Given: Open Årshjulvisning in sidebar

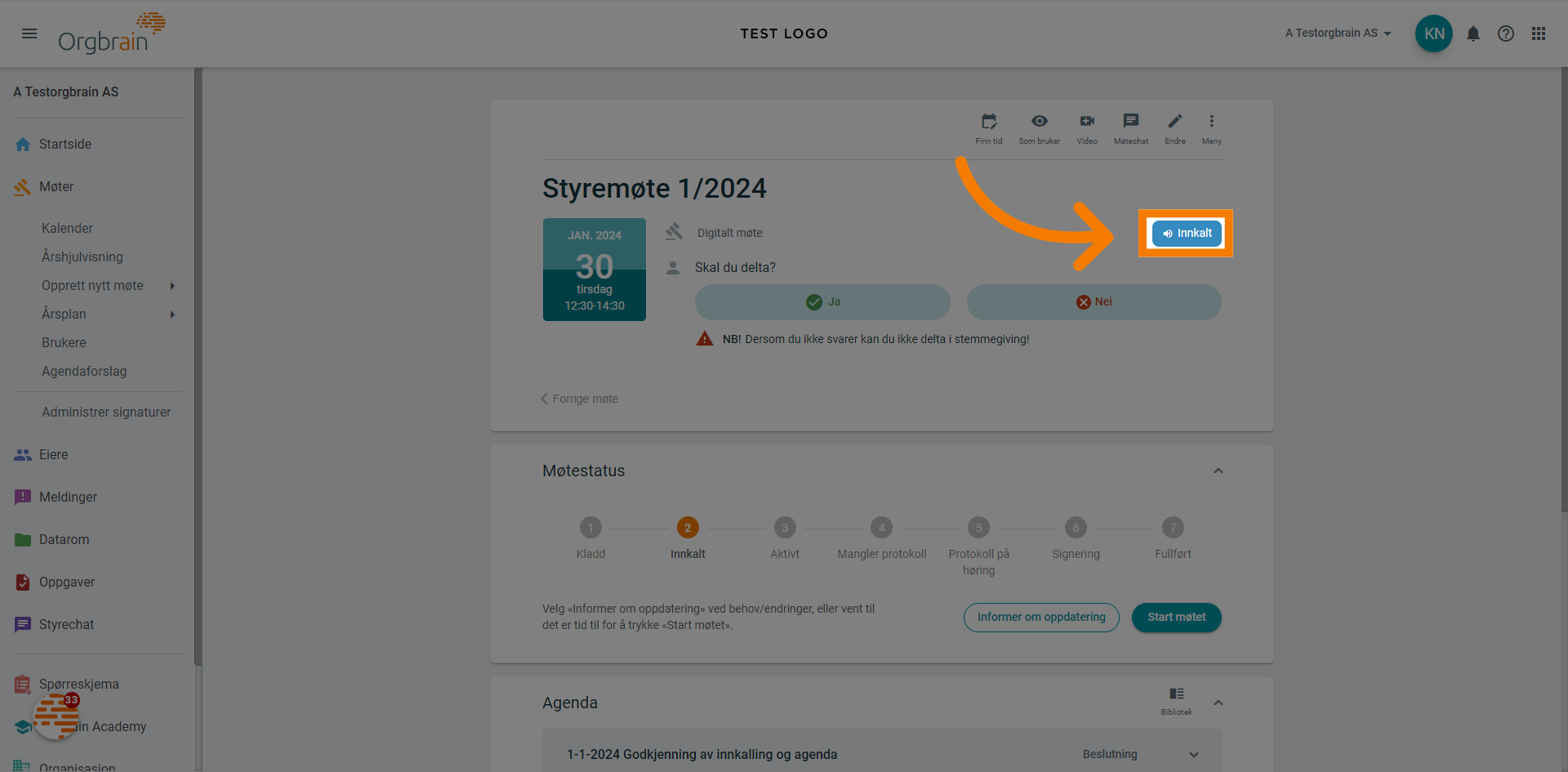Looking at the screenshot, I should pyautogui.click(x=82, y=257).
